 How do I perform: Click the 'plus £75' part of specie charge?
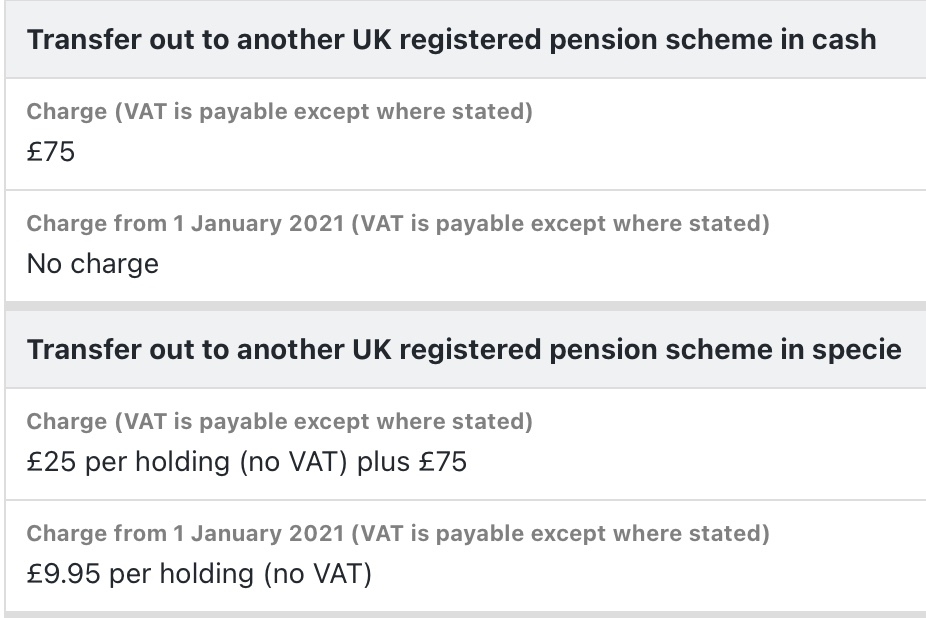point(412,462)
